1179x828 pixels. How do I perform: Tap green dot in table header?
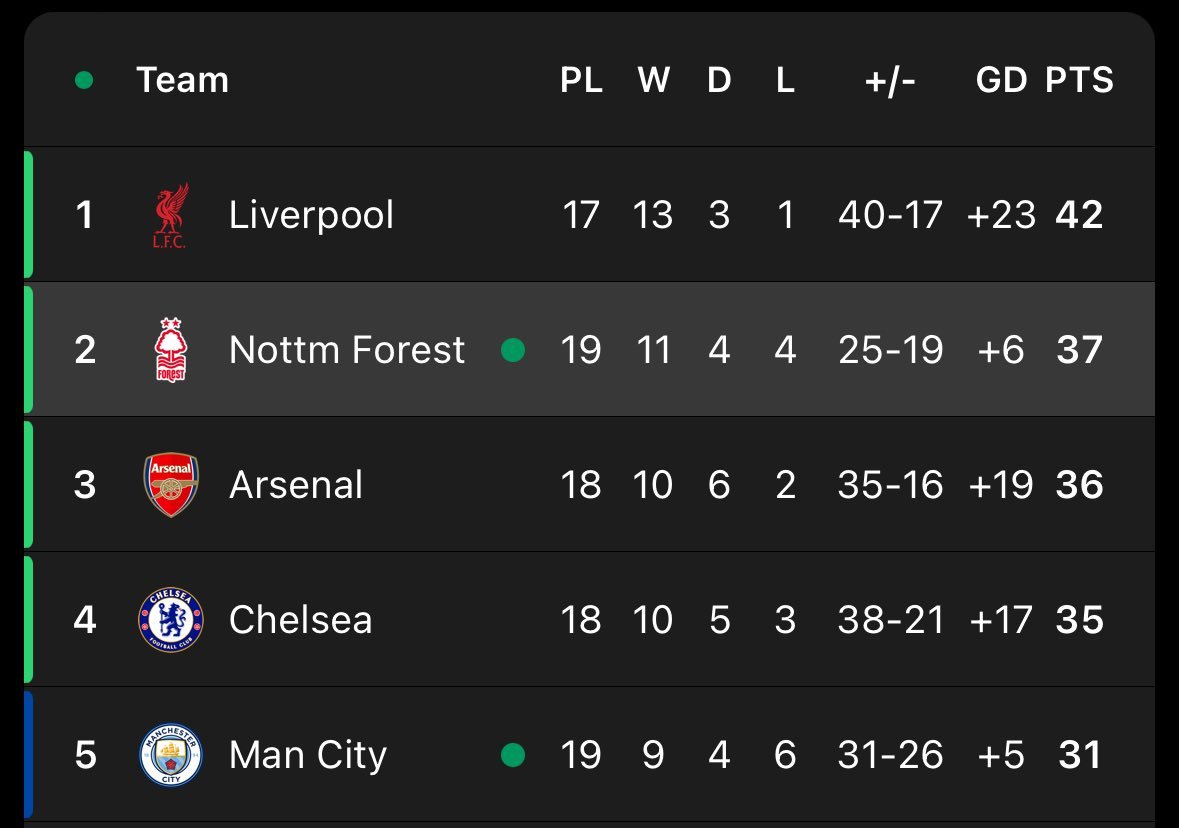(84, 80)
